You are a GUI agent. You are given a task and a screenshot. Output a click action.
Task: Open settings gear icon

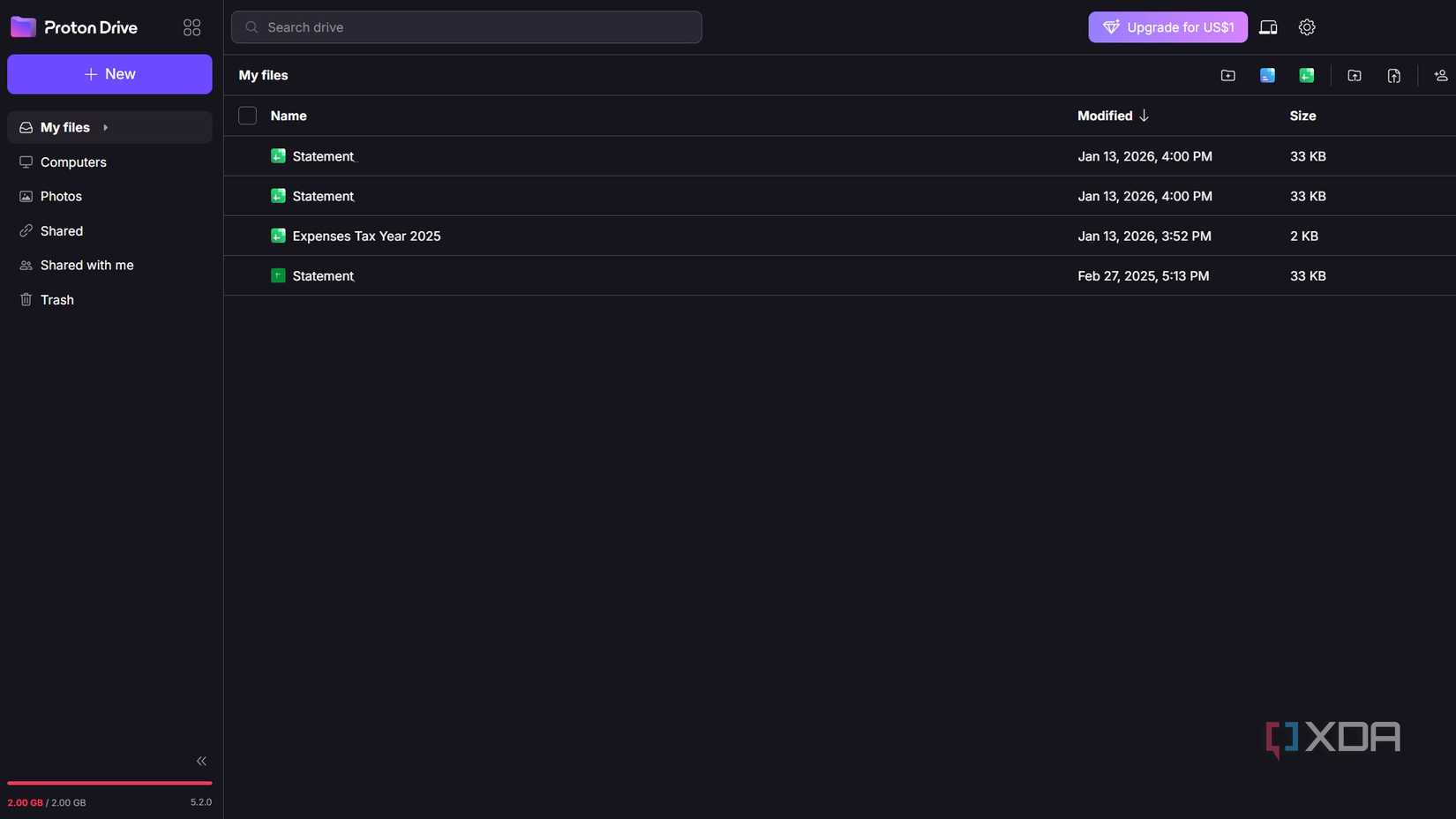pyautogui.click(x=1307, y=27)
